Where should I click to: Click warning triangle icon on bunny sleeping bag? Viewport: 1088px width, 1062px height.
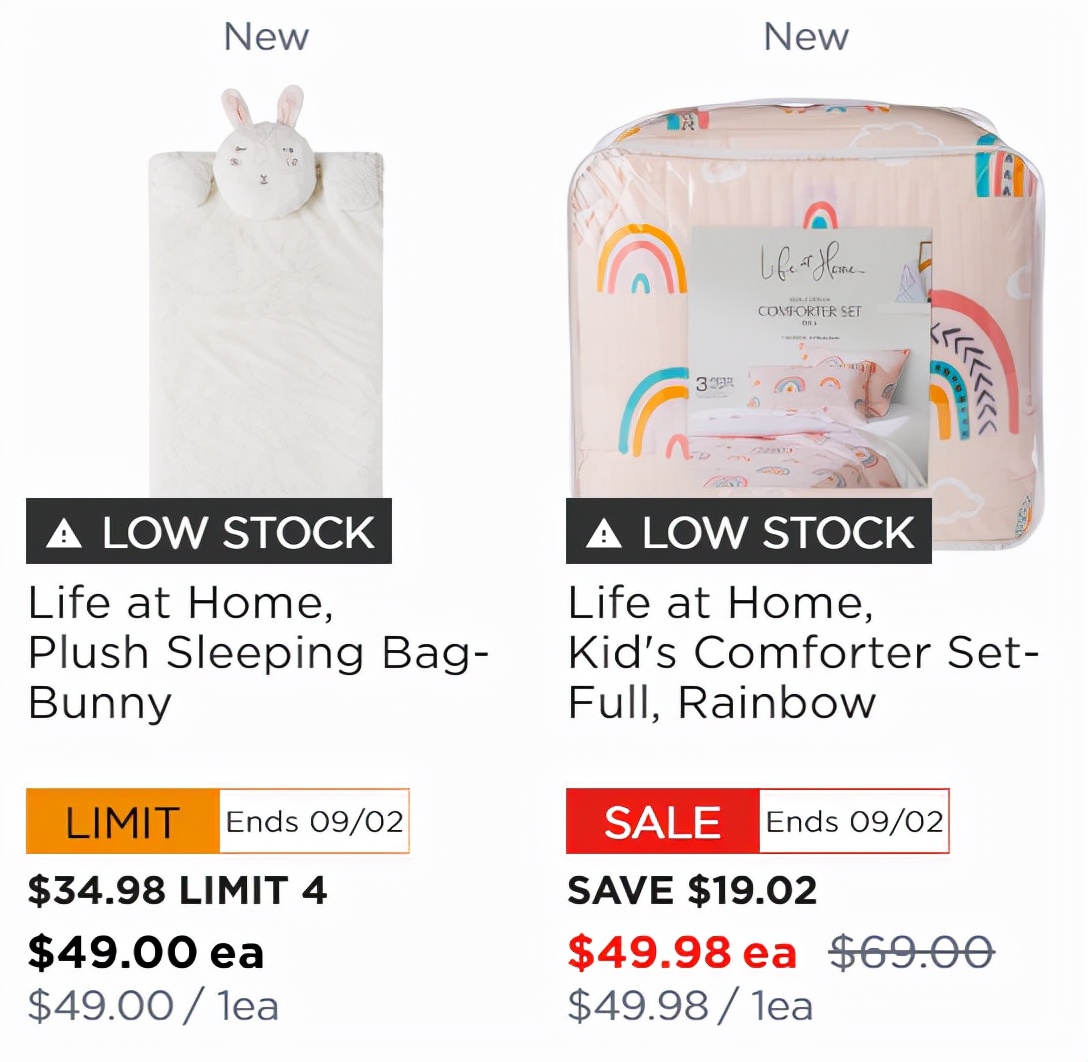click(x=64, y=534)
